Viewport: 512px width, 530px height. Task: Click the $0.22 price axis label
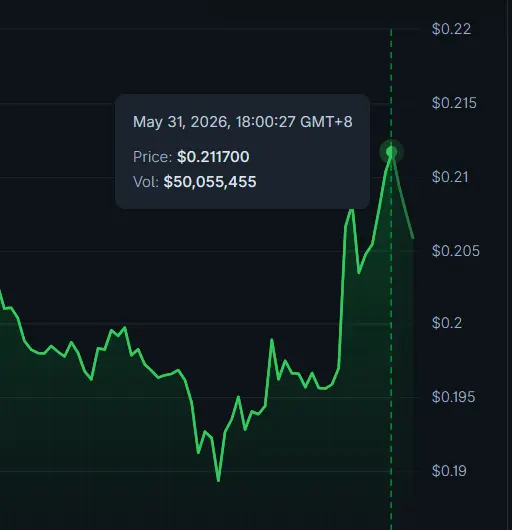(x=451, y=29)
